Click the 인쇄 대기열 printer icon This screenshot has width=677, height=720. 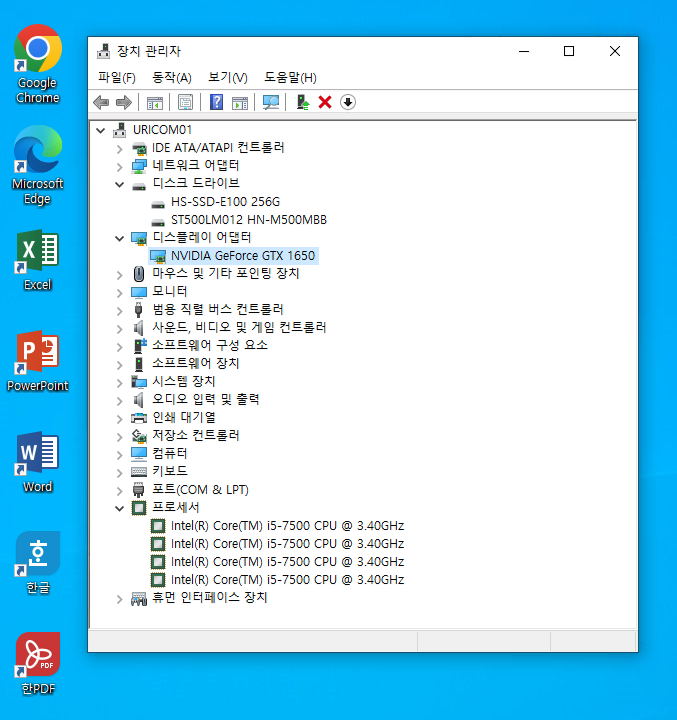pyautogui.click(x=139, y=418)
